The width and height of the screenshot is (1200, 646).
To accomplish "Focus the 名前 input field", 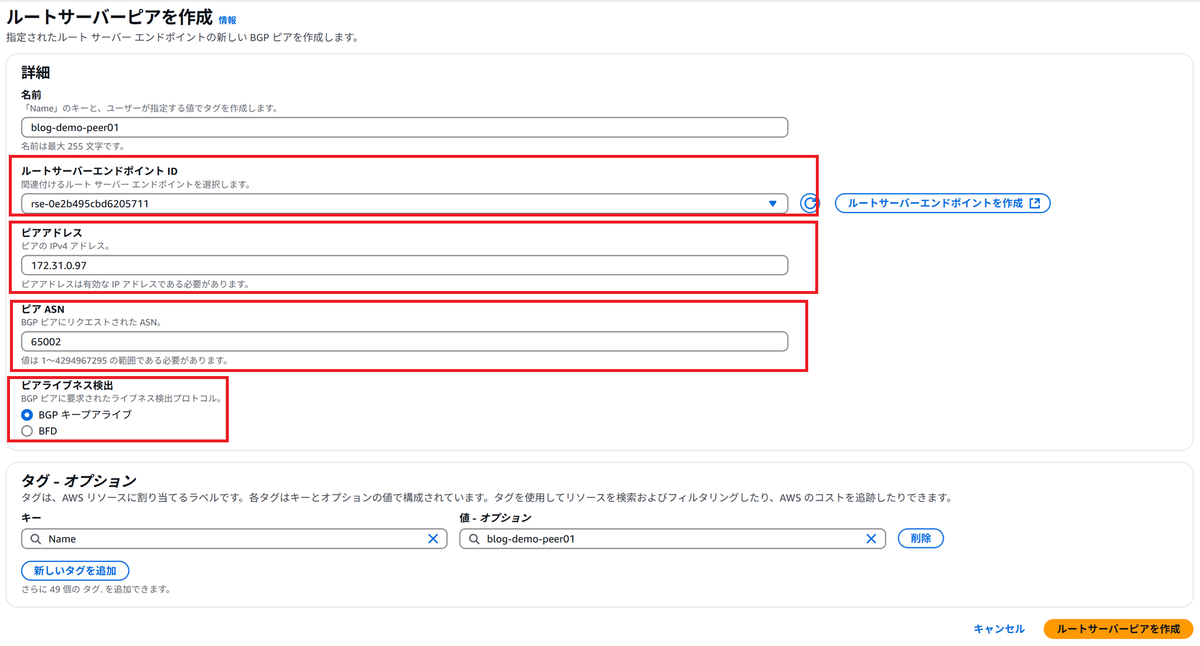I will pos(404,127).
